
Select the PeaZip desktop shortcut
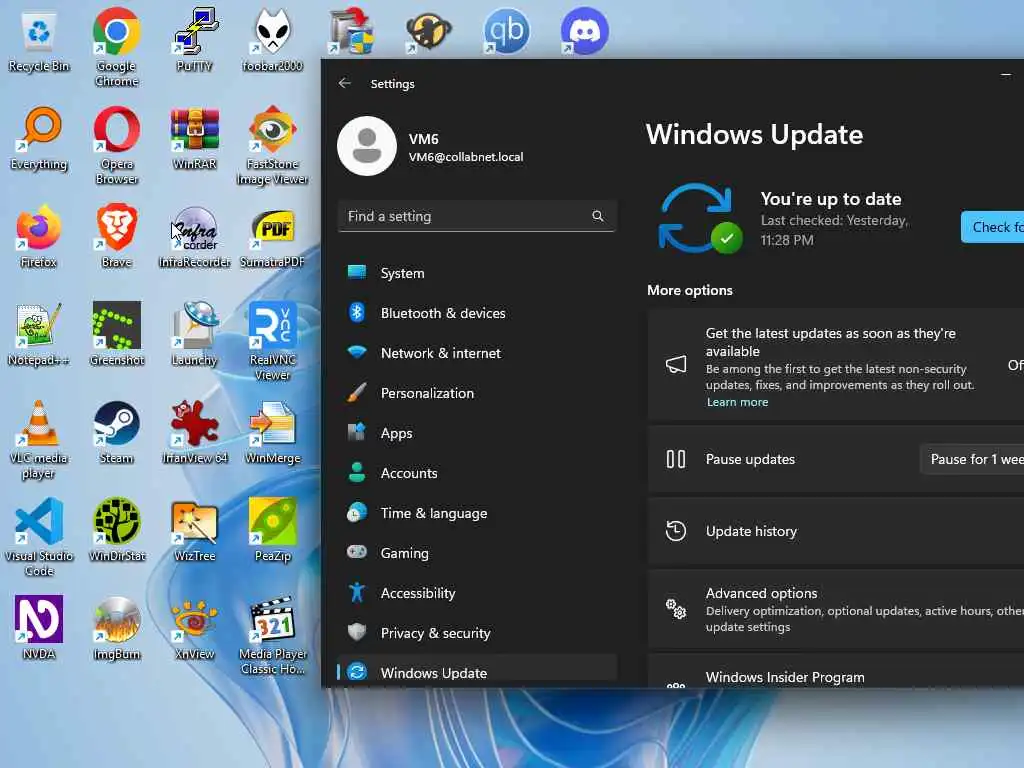click(272, 531)
